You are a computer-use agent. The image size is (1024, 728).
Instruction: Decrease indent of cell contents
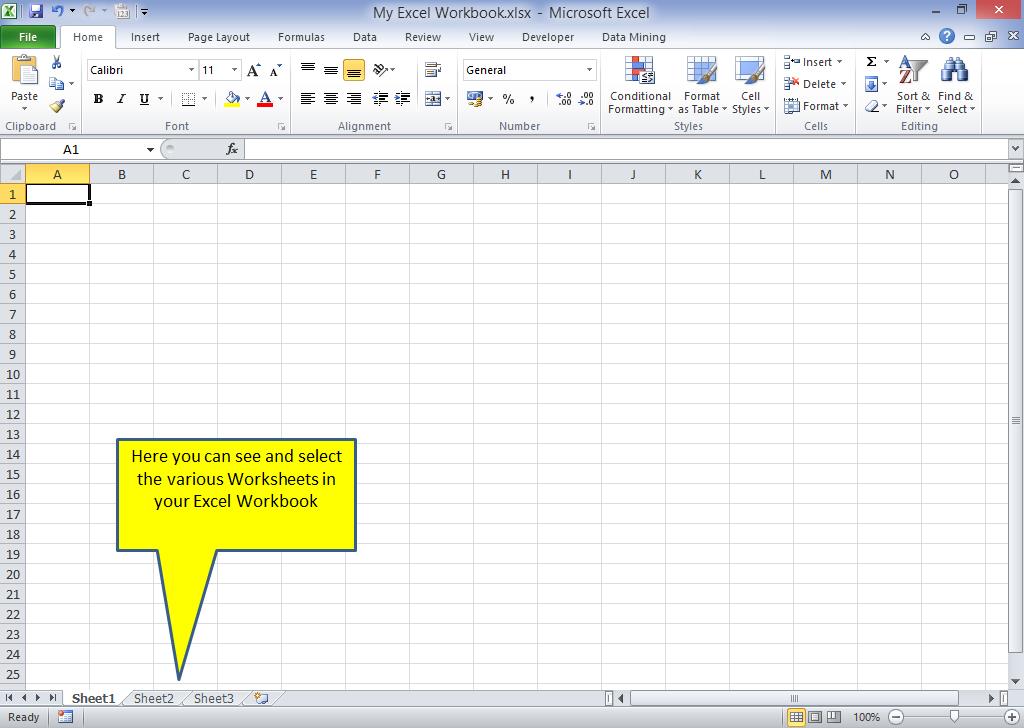click(x=379, y=99)
